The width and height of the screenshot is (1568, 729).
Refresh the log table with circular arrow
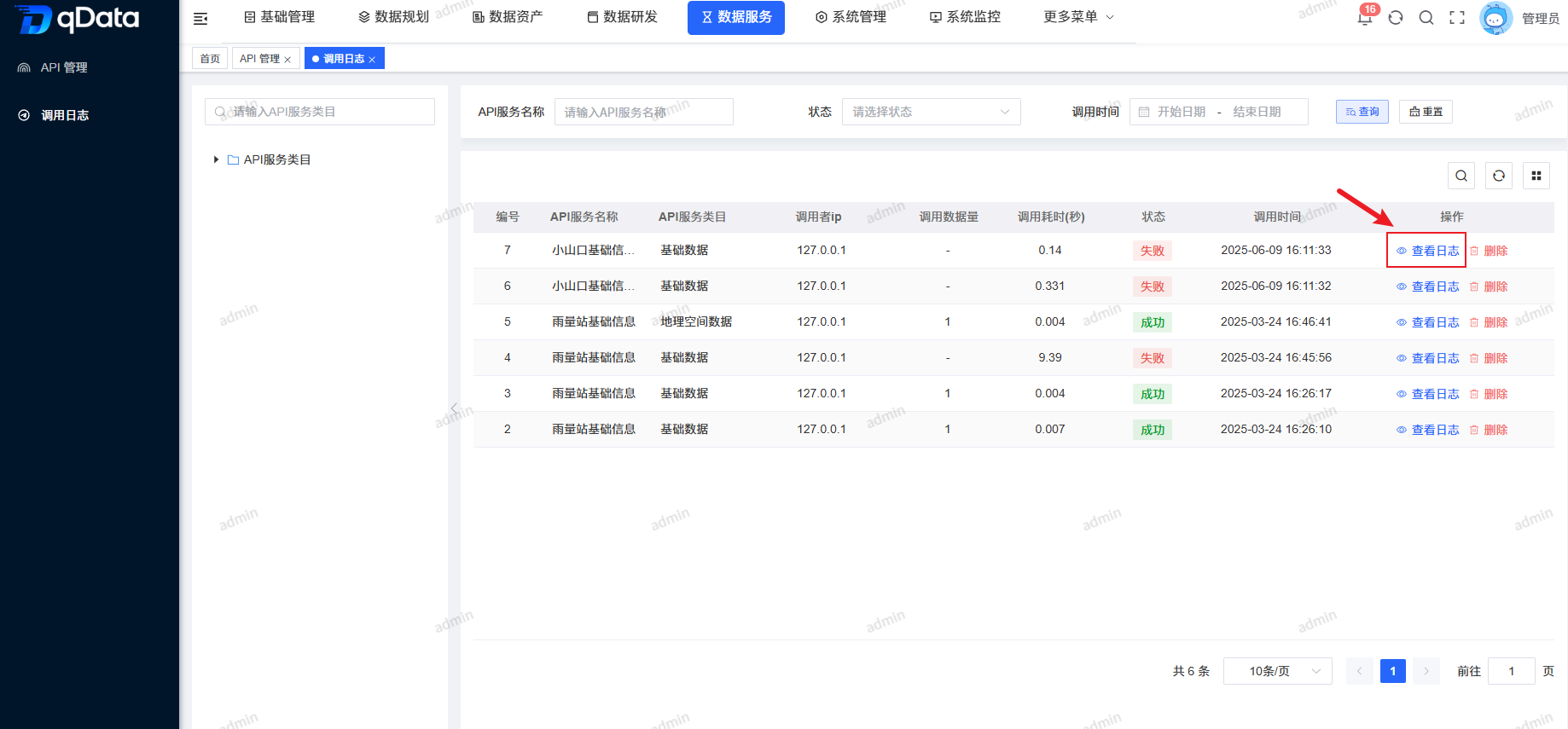click(1499, 176)
